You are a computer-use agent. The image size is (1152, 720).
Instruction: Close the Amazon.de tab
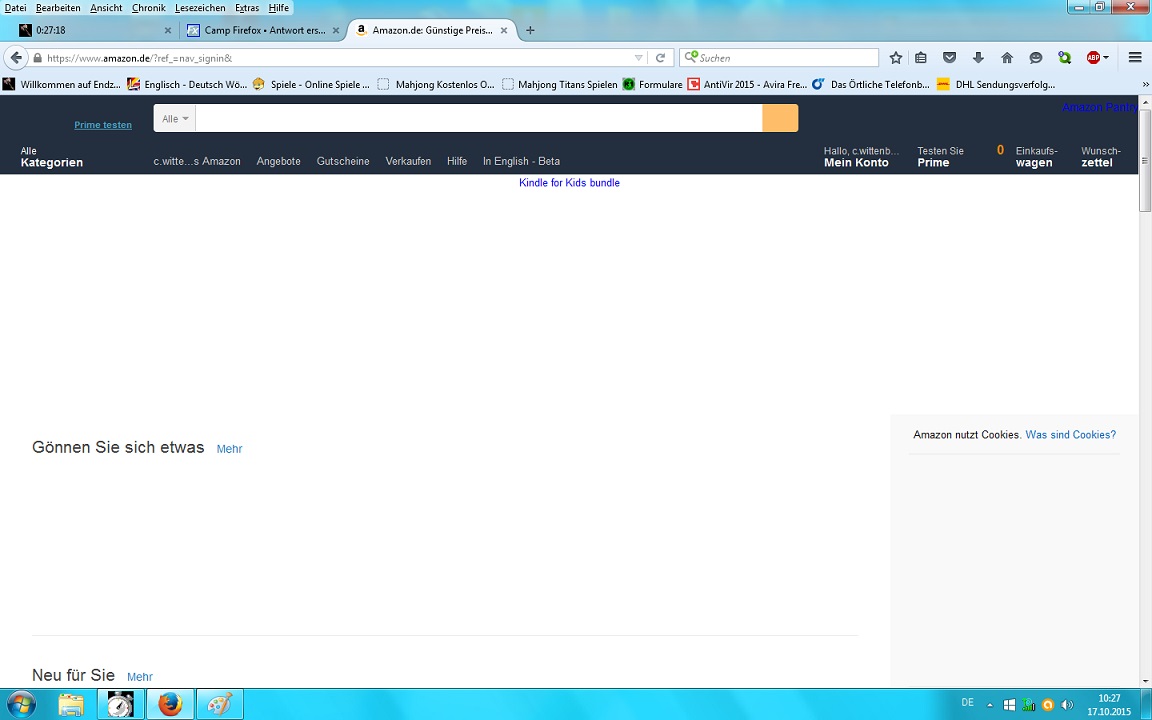(x=504, y=30)
